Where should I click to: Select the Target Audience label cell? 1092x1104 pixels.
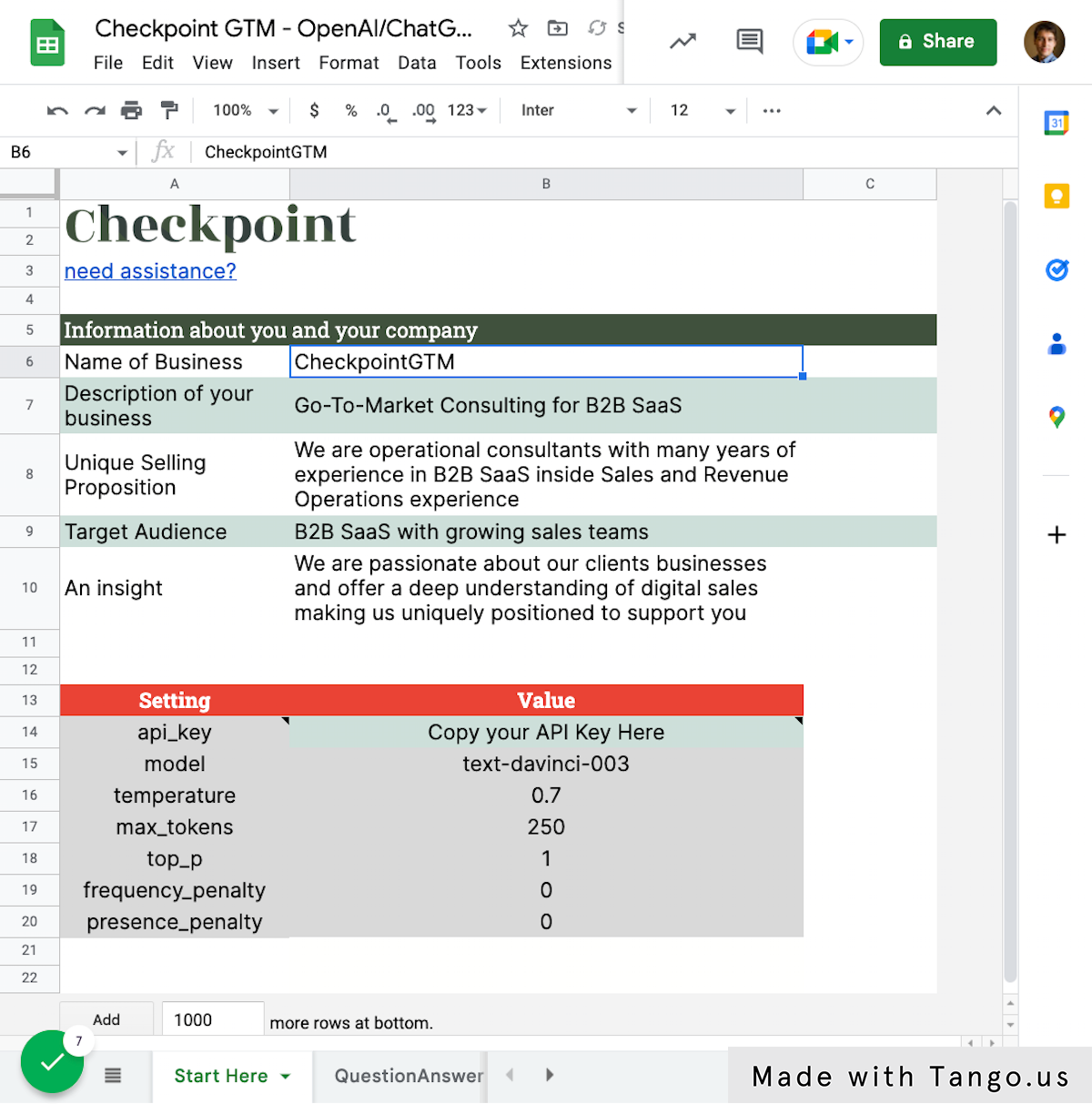click(x=175, y=532)
